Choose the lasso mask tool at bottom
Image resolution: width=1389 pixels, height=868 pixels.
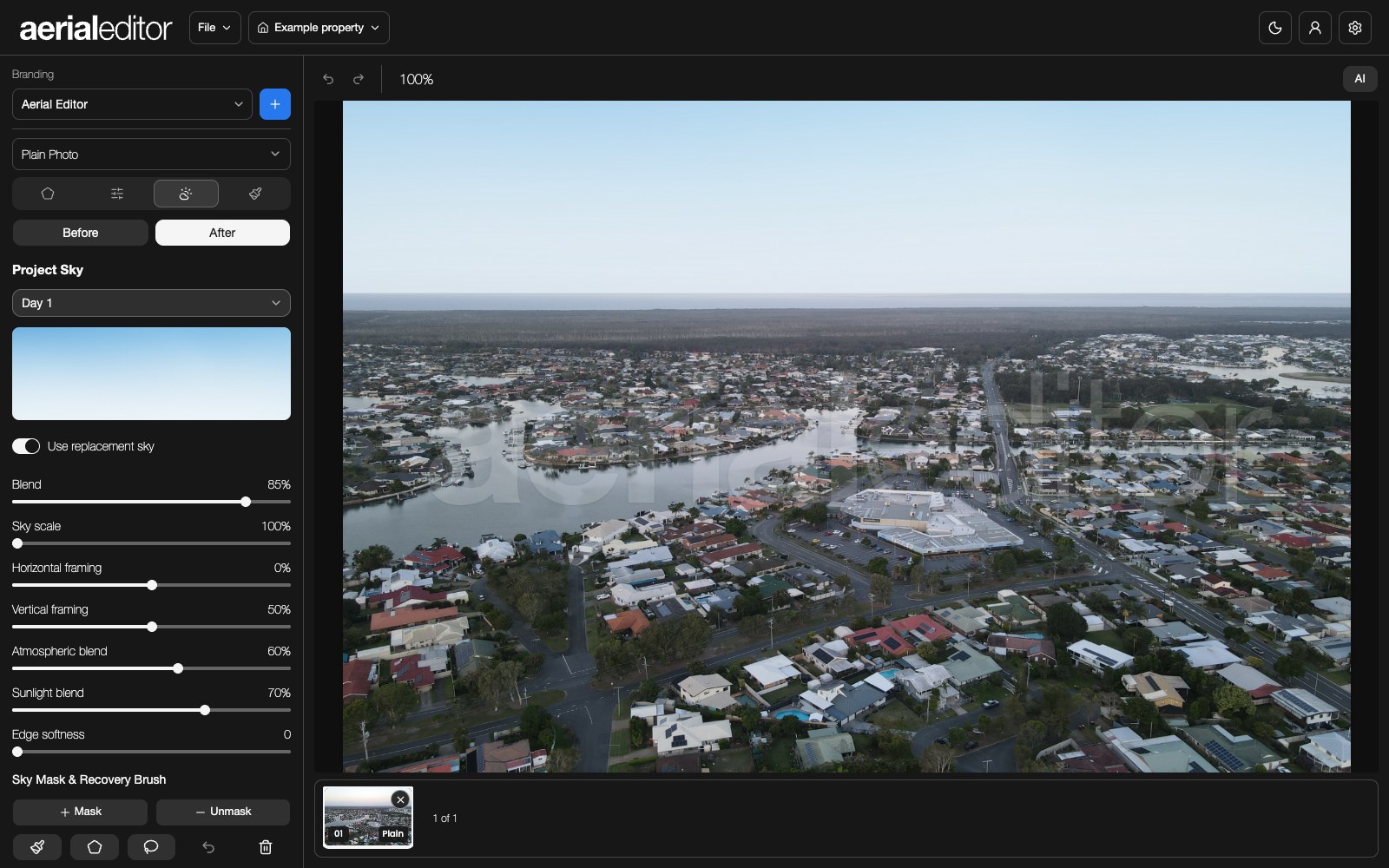pos(151,847)
